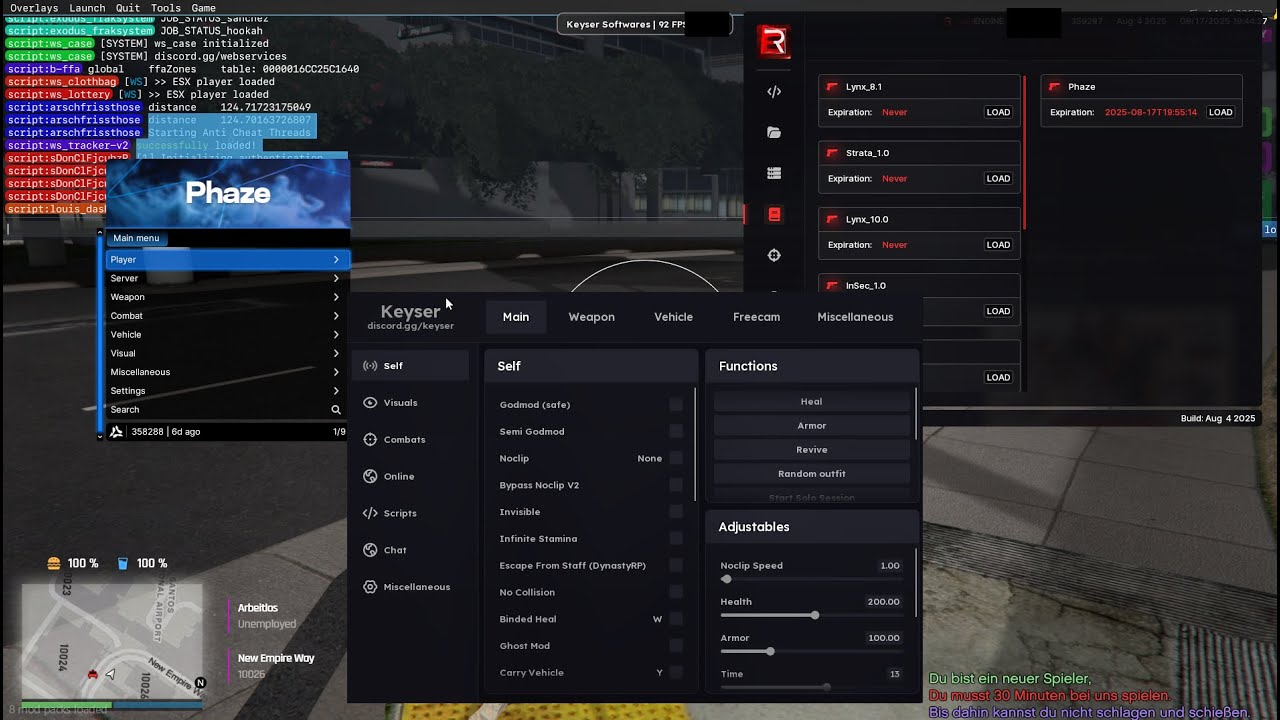
Task: Switch to the Vehicle tab in Keyser
Action: (x=673, y=317)
